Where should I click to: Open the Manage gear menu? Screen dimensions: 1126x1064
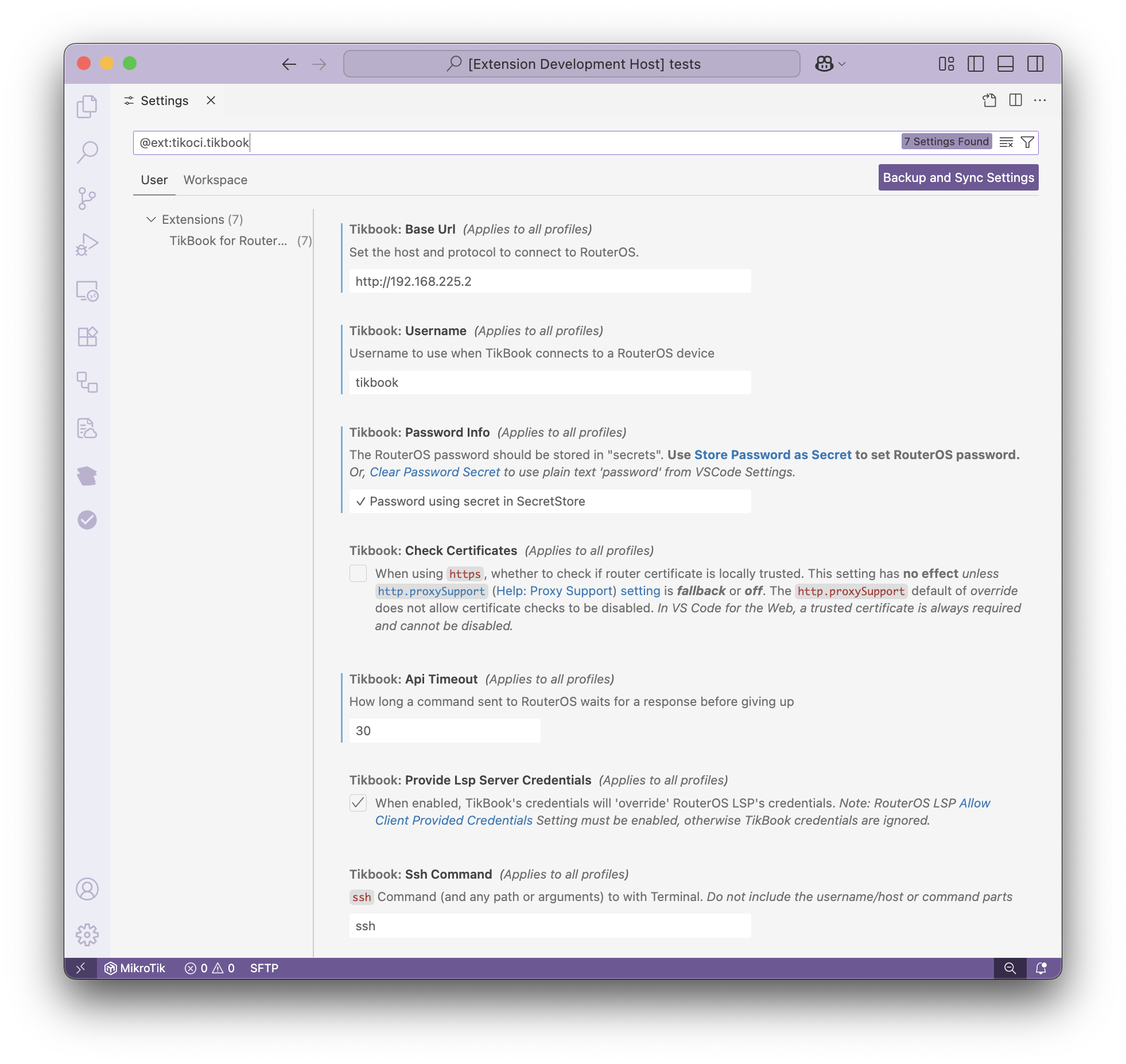[87, 935]
